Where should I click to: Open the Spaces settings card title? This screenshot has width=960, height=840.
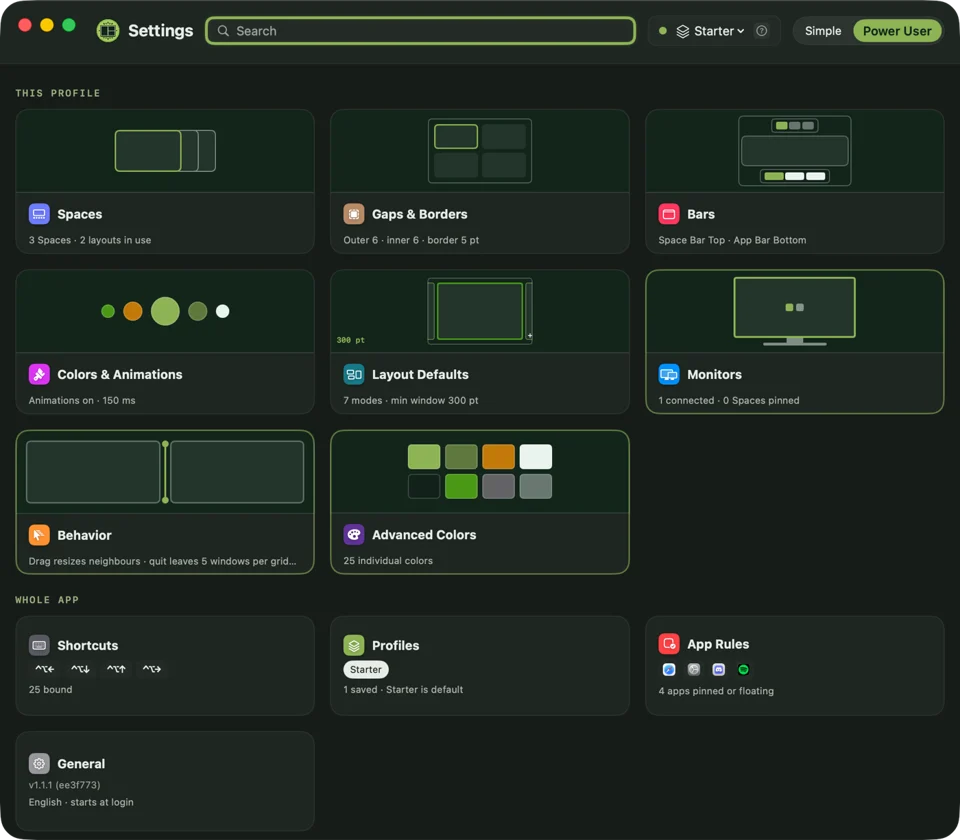click(80, 214)
